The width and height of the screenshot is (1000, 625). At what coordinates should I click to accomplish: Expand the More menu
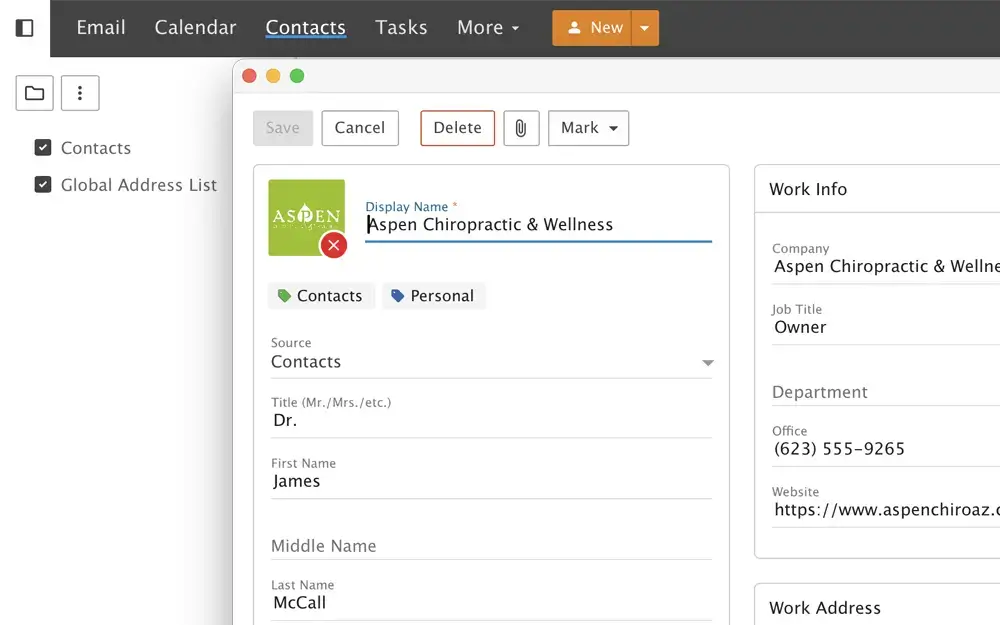tap(488, 27)
